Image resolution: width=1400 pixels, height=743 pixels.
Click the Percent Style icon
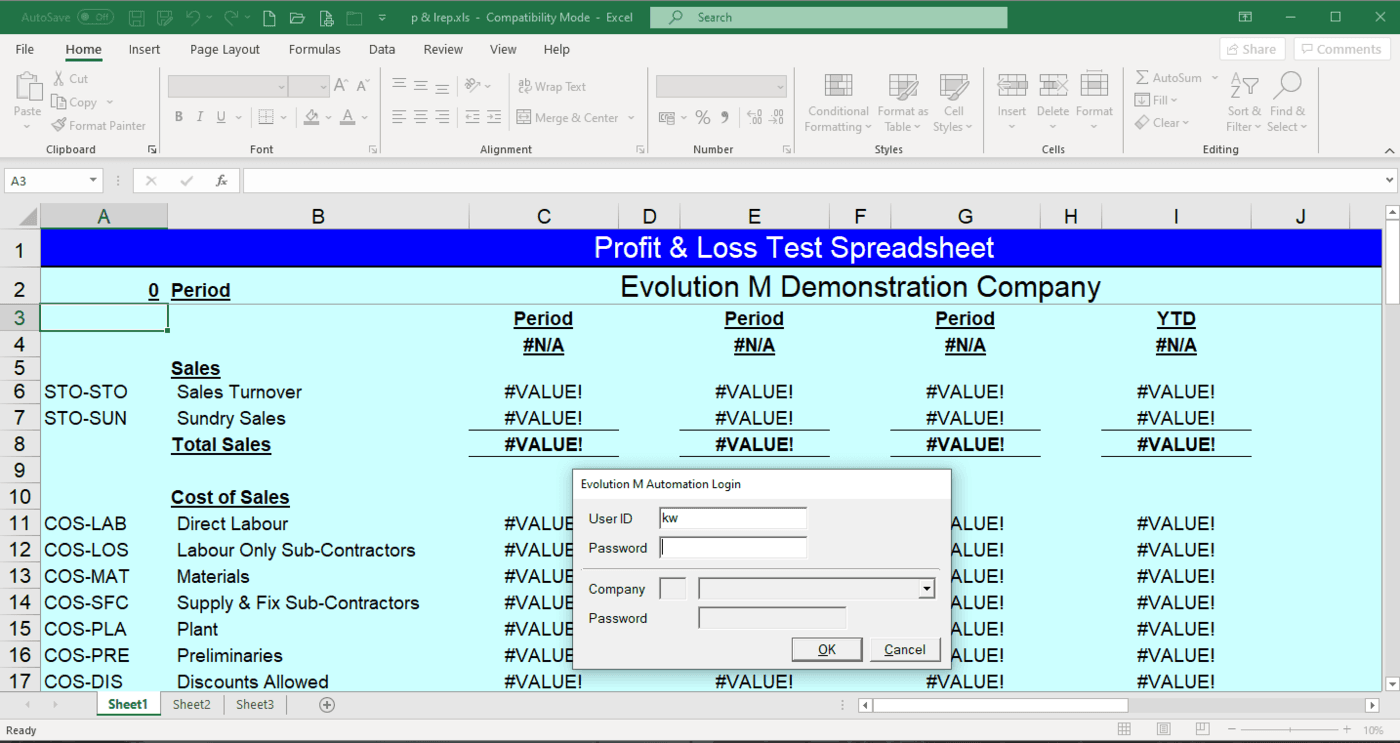[703, 117]
